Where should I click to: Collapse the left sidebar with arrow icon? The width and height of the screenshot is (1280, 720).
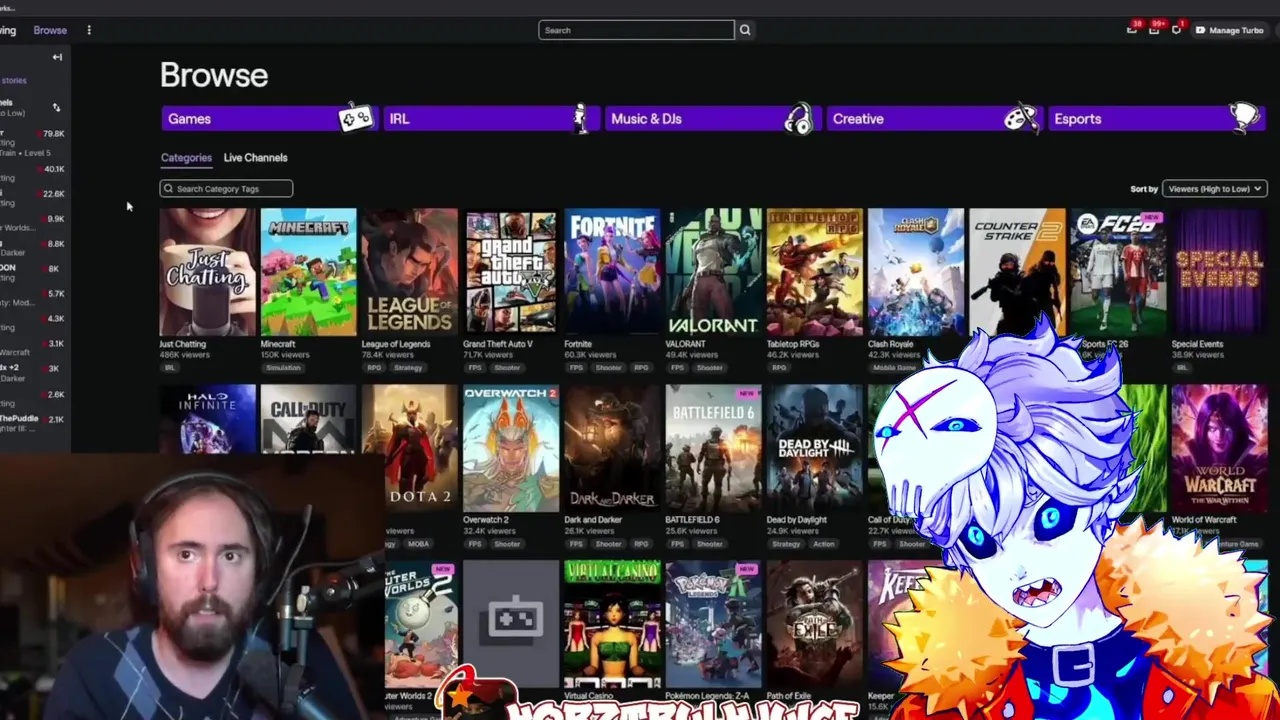pos(57,57)
